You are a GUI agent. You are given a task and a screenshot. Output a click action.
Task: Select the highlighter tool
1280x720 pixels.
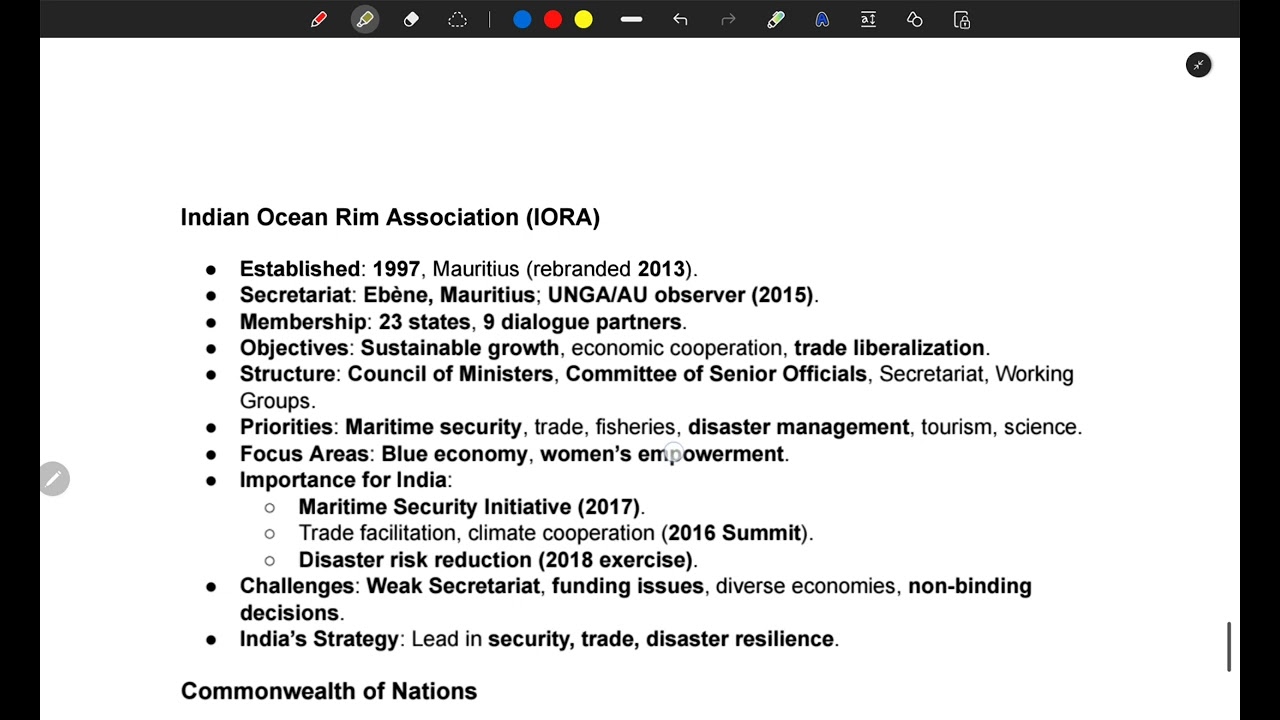coord(365,19)
